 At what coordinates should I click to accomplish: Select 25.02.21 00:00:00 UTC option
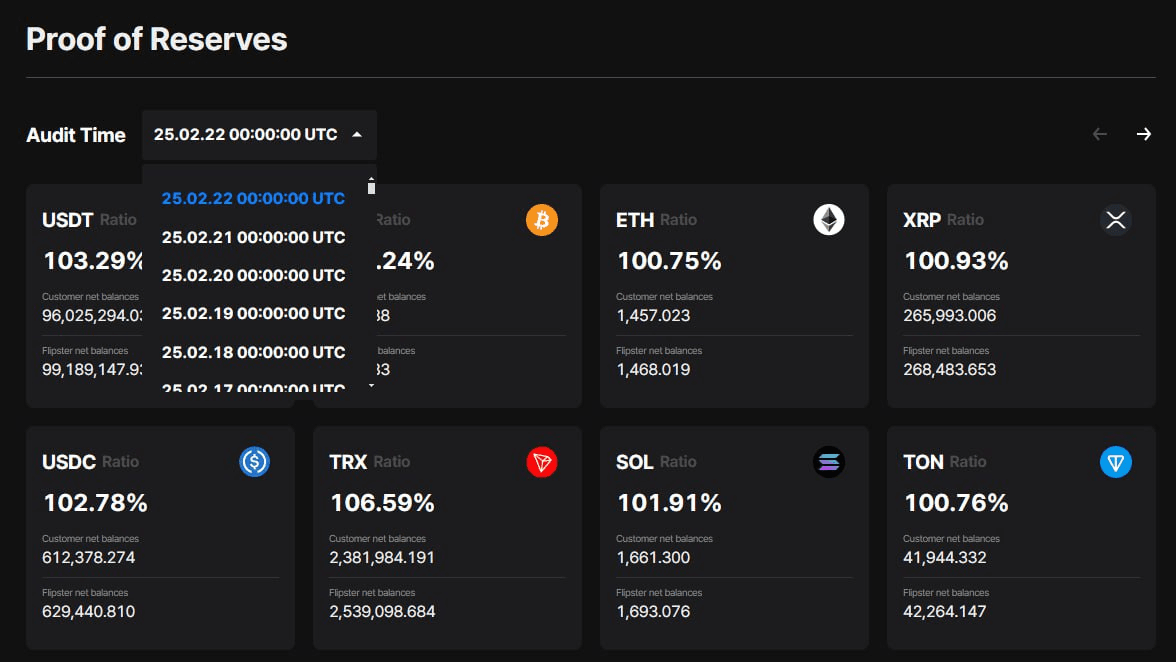(254, 238)
